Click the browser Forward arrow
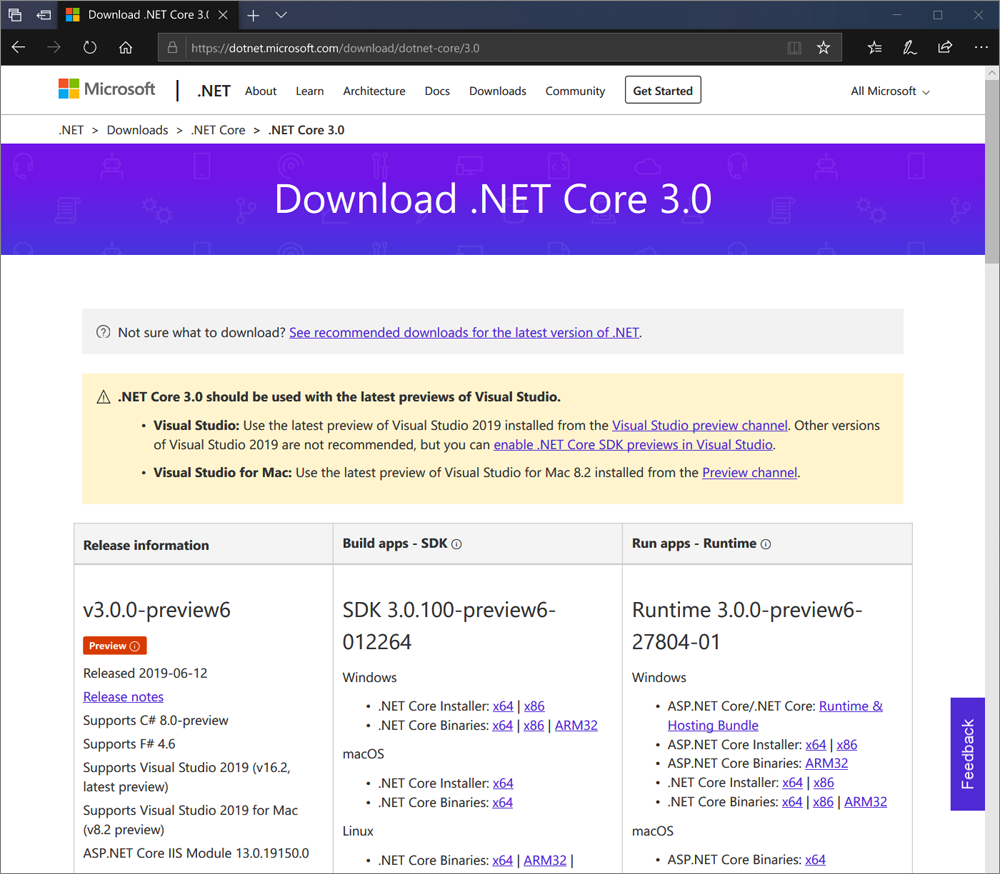Image resolution: width=1000 pixels, height=874 pixels. [x=54, y=48]
